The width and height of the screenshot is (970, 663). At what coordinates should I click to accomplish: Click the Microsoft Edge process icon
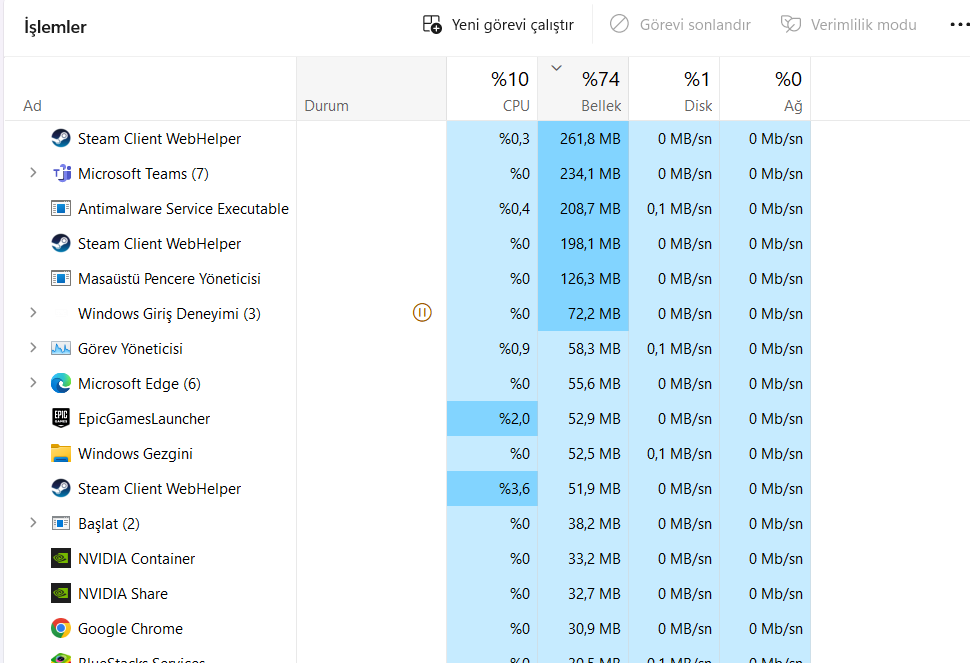61,384
